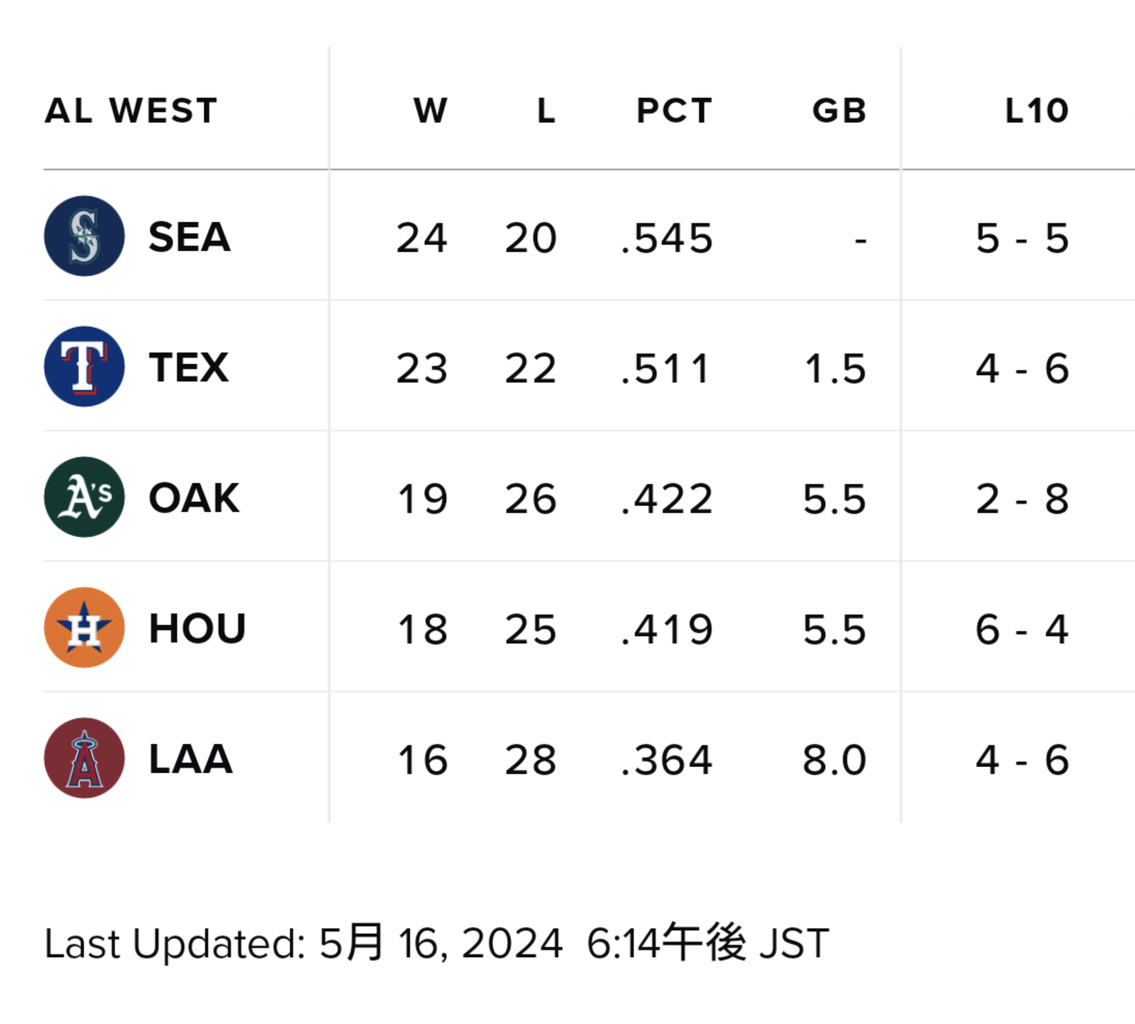
Task: Sort standings by L column header
Action: coord(545,111)
